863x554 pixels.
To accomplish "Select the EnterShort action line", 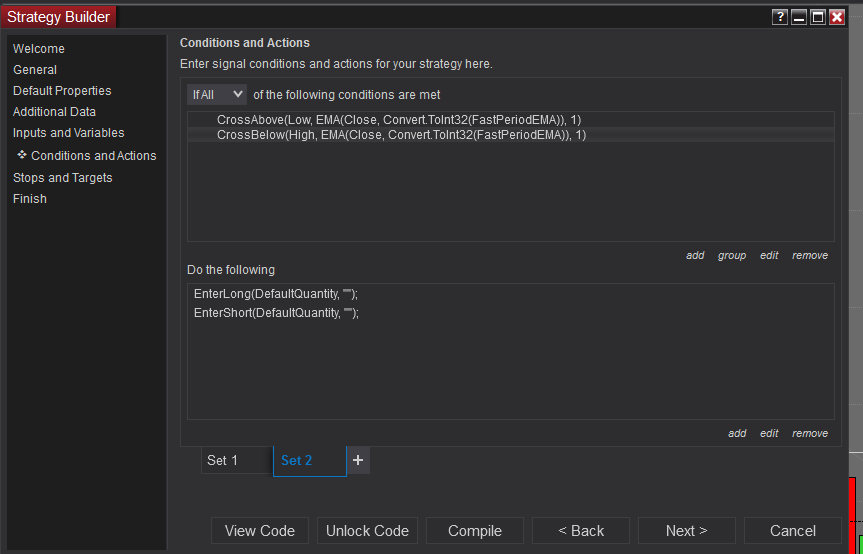I will click(276, 313).
